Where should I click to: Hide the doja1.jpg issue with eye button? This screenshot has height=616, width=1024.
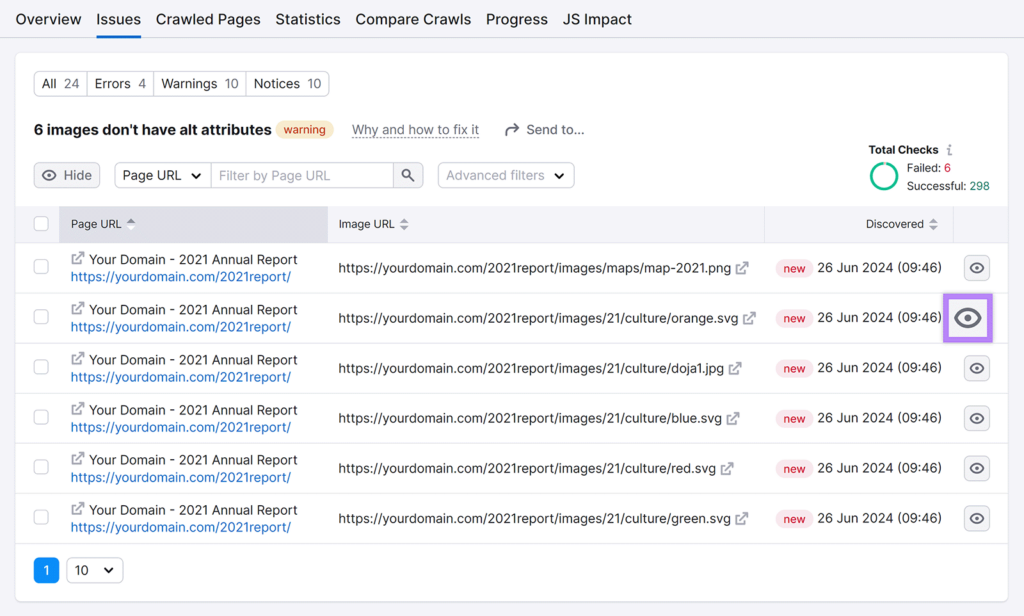click(977, 368)
